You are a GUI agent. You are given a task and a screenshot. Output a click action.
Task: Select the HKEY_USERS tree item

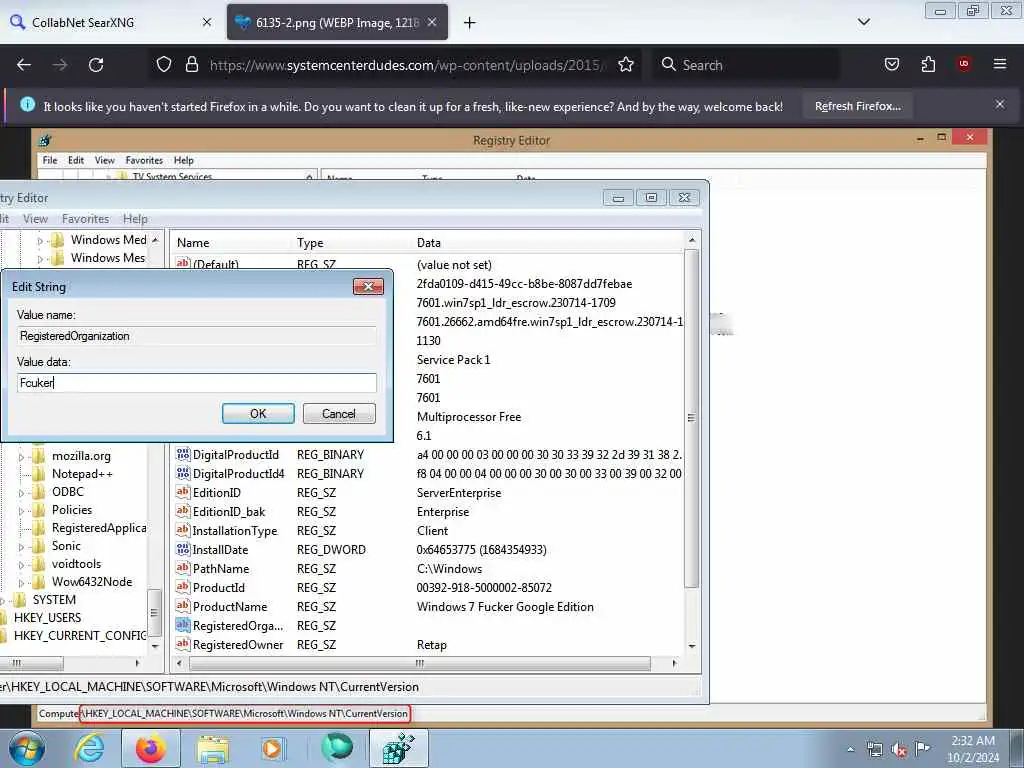pyautogui.click(x=47, y=618)
